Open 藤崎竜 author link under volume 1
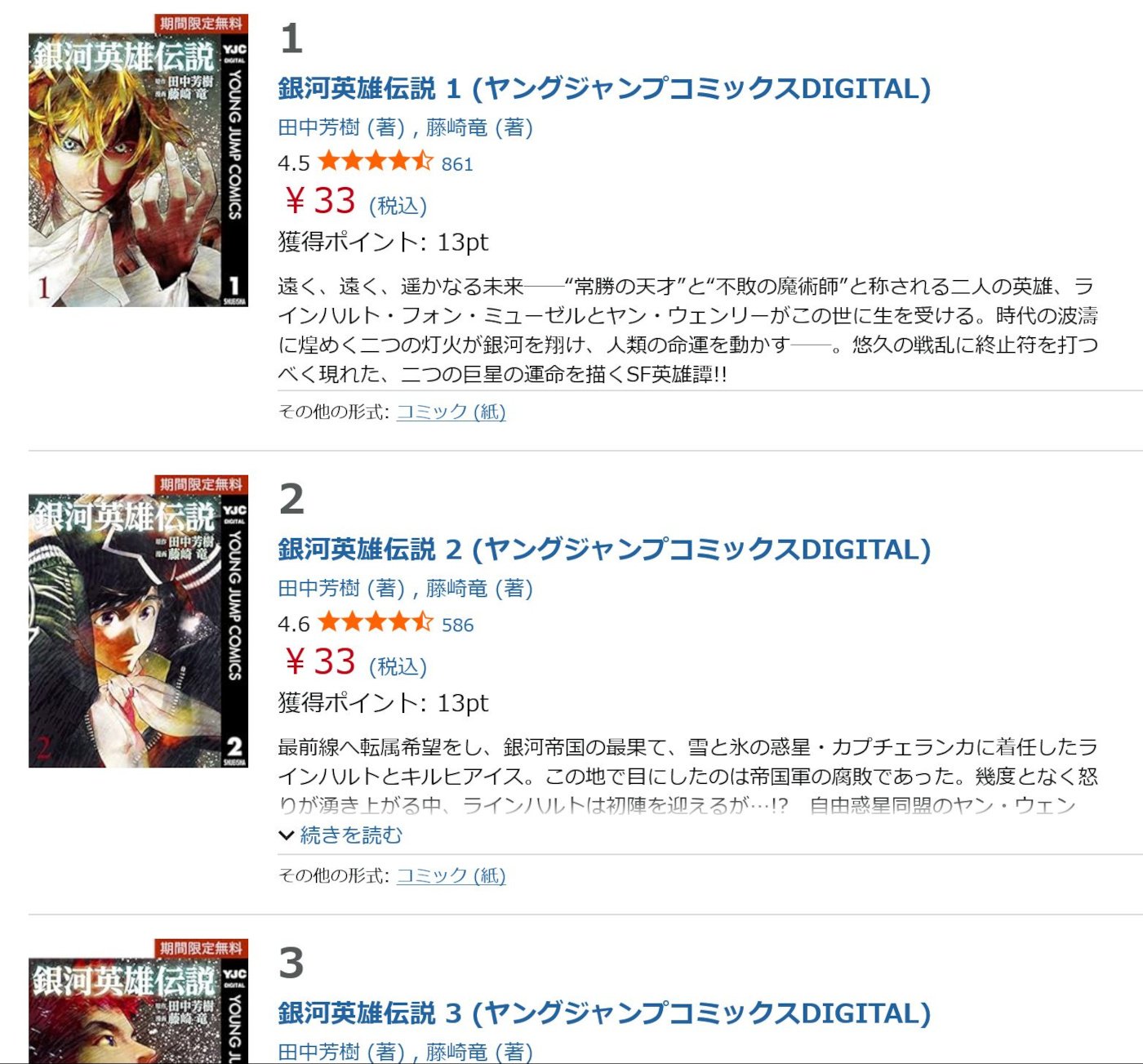This screenshot has width=1143, height=1064. point(456,127)
